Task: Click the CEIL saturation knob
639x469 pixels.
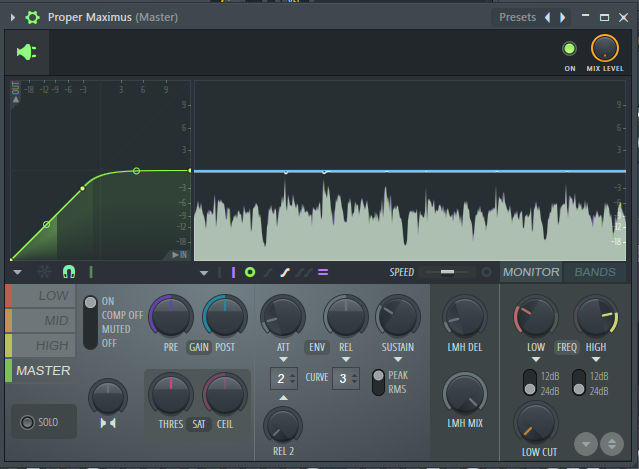Action: click(x=225, y=394)
